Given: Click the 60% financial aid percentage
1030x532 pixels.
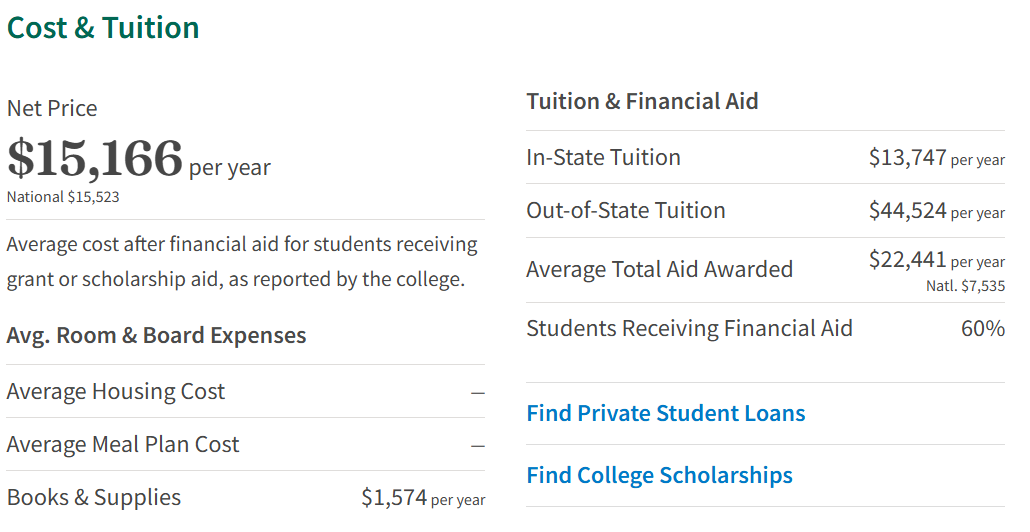Looking at the screenshot, I should [982, 329].
